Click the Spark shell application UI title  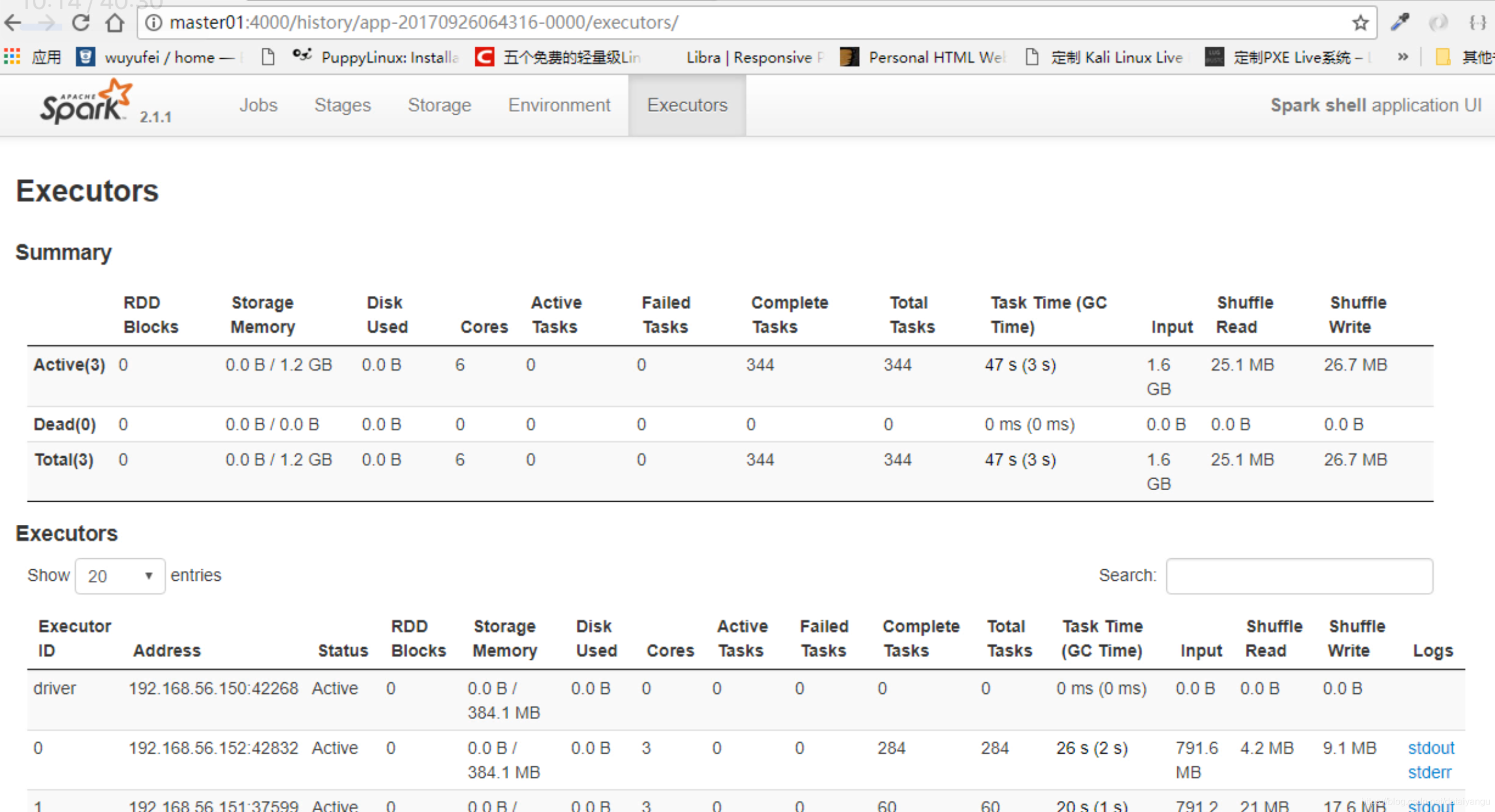point(1376,105)
